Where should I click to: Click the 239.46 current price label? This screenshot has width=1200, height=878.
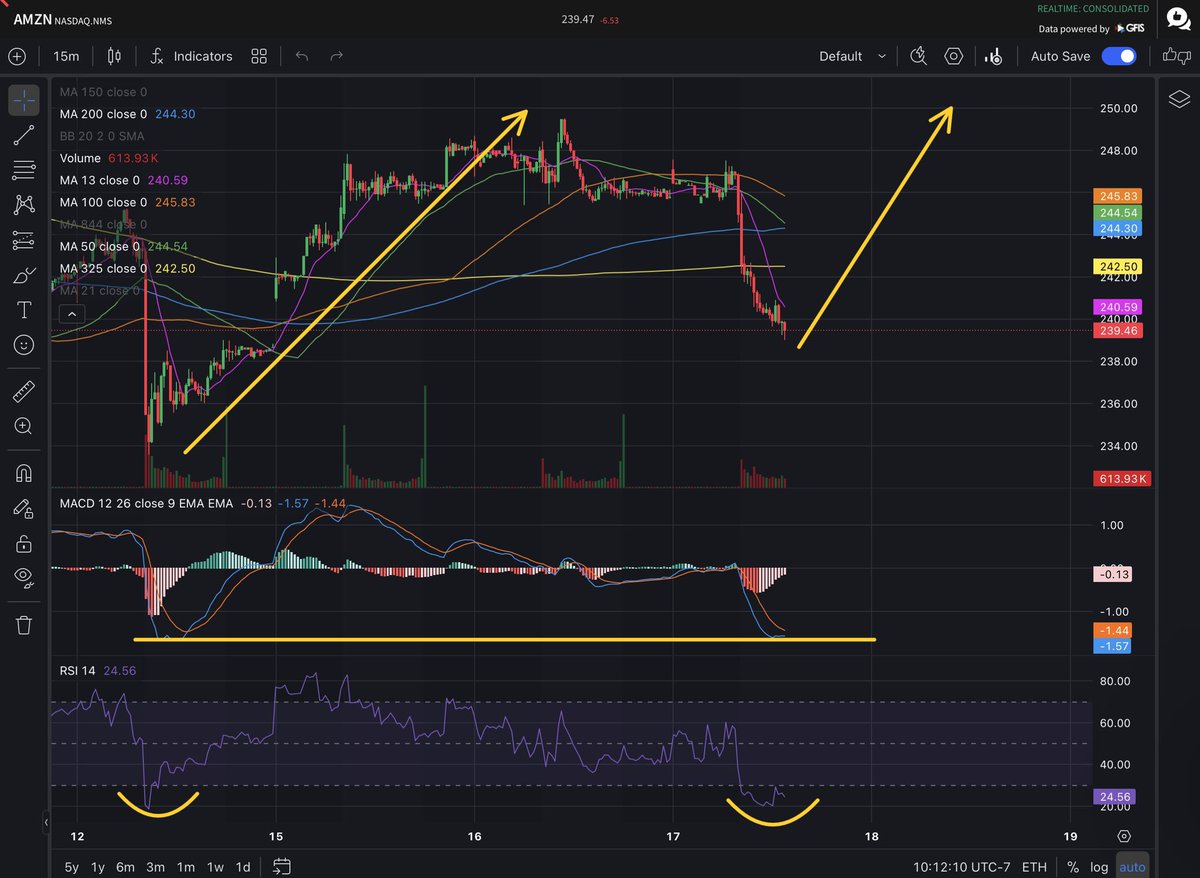(x=1118, y=330)
